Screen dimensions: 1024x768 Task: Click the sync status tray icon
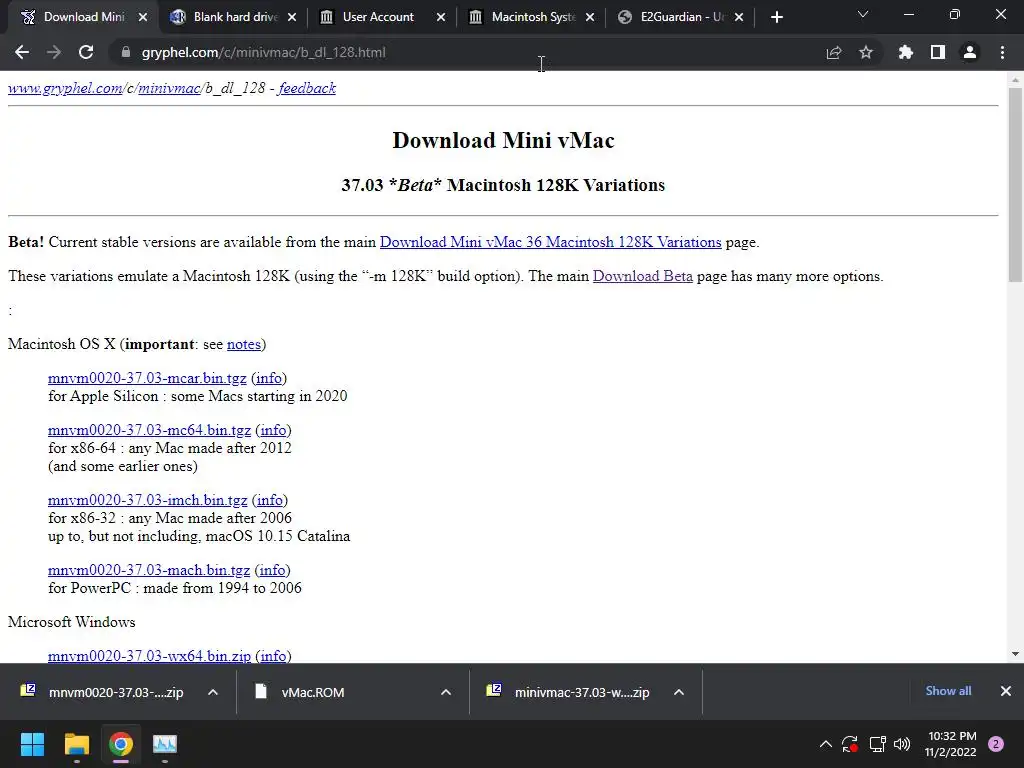pyautogui.click(x=850, y=744)
